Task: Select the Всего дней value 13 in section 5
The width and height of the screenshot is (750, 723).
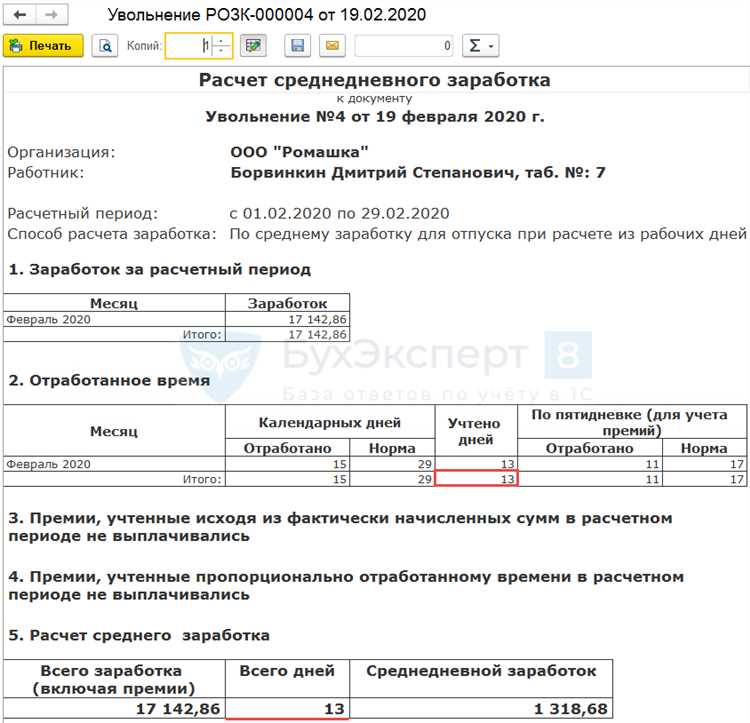Action: coord(287,708)
